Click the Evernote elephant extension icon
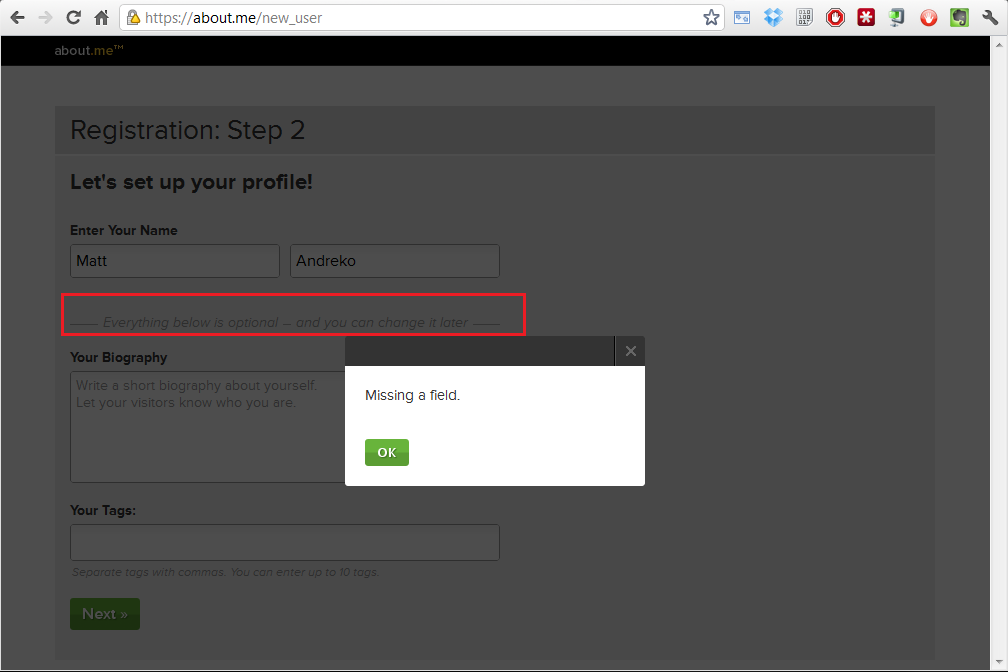Image resolution: width=1008 pixels, height=672 pixels. click(x=959, y=17)
